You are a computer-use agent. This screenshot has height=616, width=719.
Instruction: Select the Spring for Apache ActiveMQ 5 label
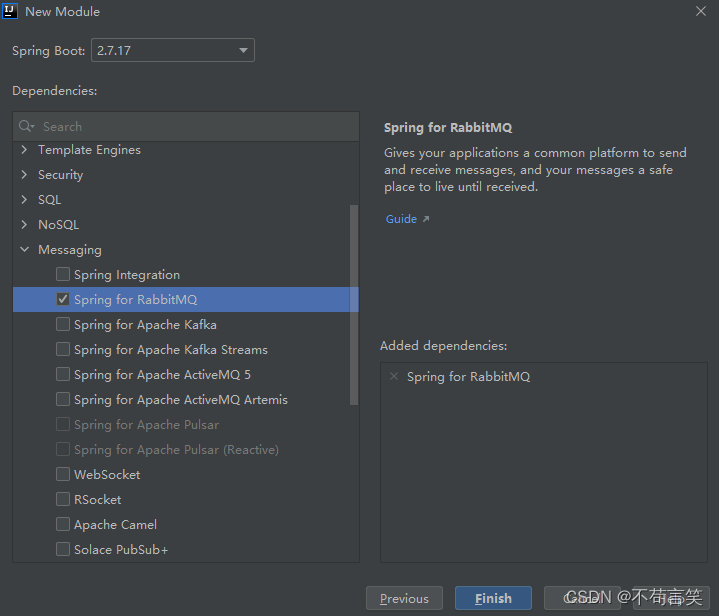click(163, 375)
